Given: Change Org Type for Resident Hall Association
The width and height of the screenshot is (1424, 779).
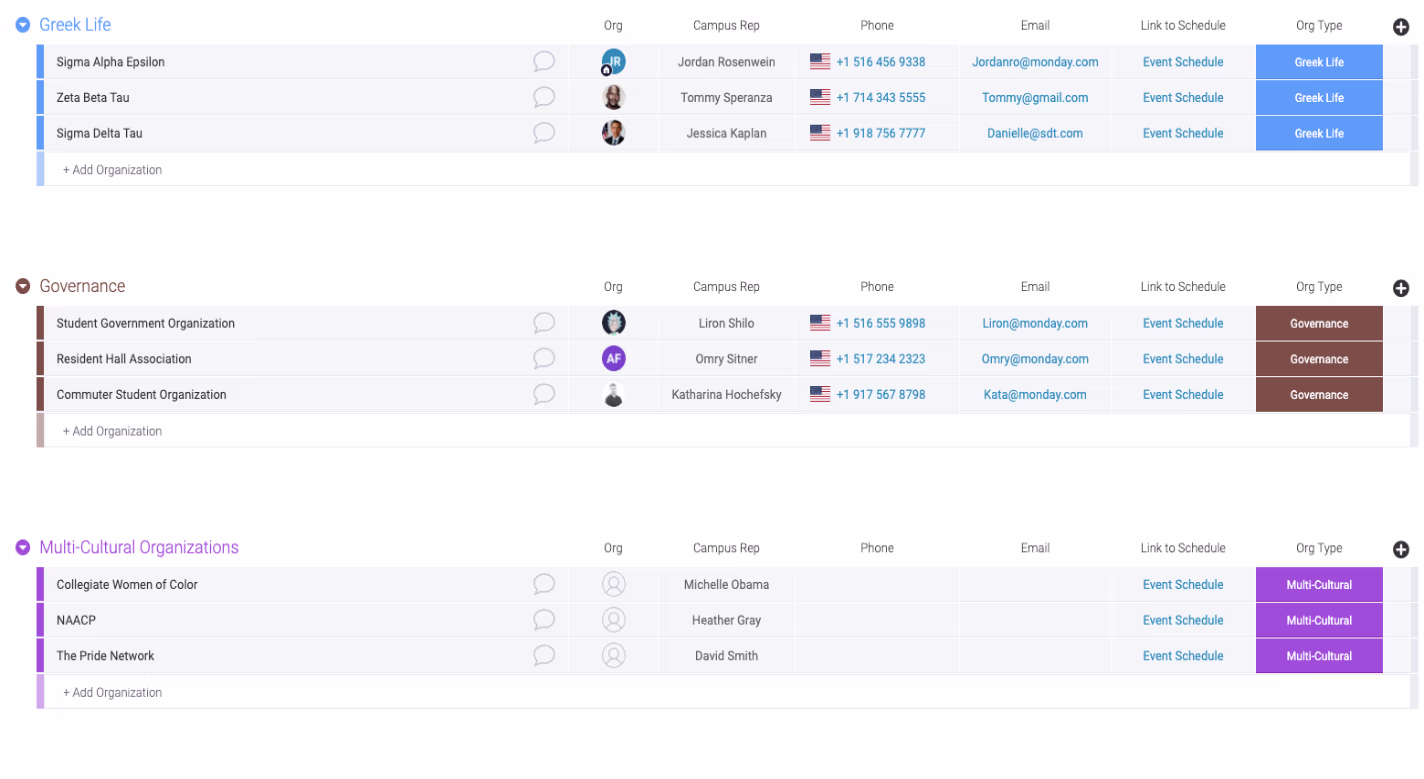Looking at the screenshot, I should [x=1319, y=358].
